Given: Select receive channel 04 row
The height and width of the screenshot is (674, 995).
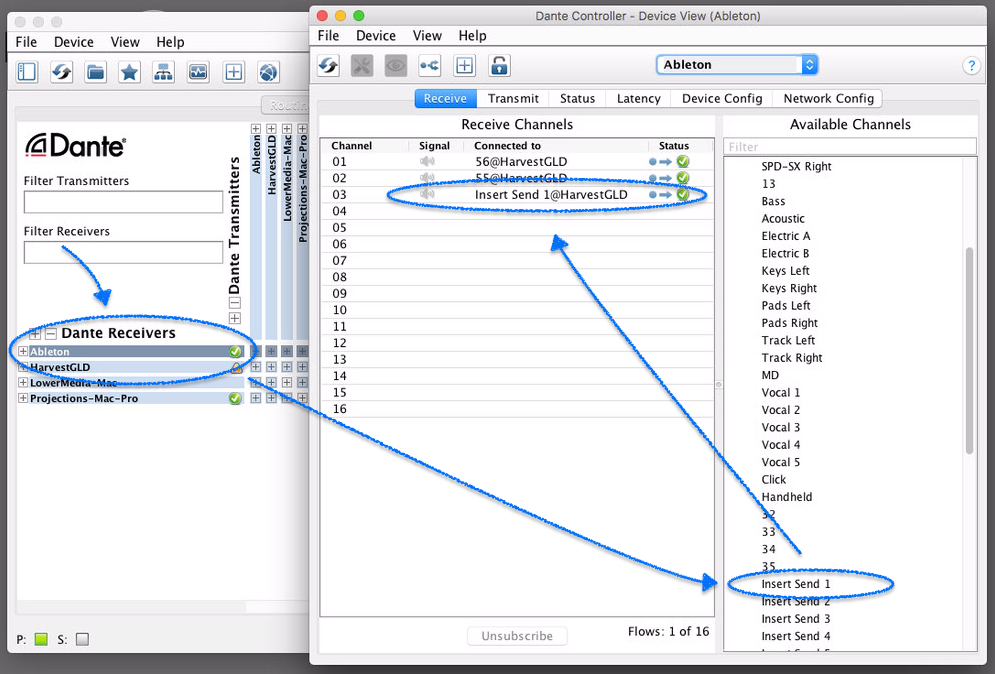Looking at the screenshot, I should click(517, 211).
